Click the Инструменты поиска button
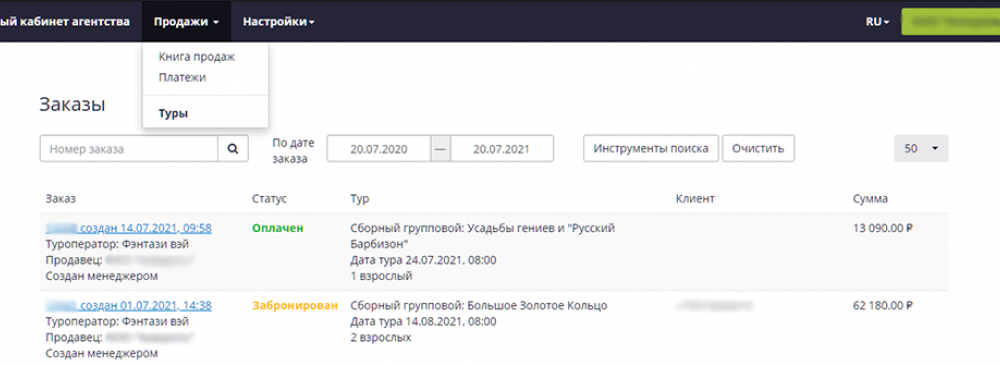 (651, 148)
